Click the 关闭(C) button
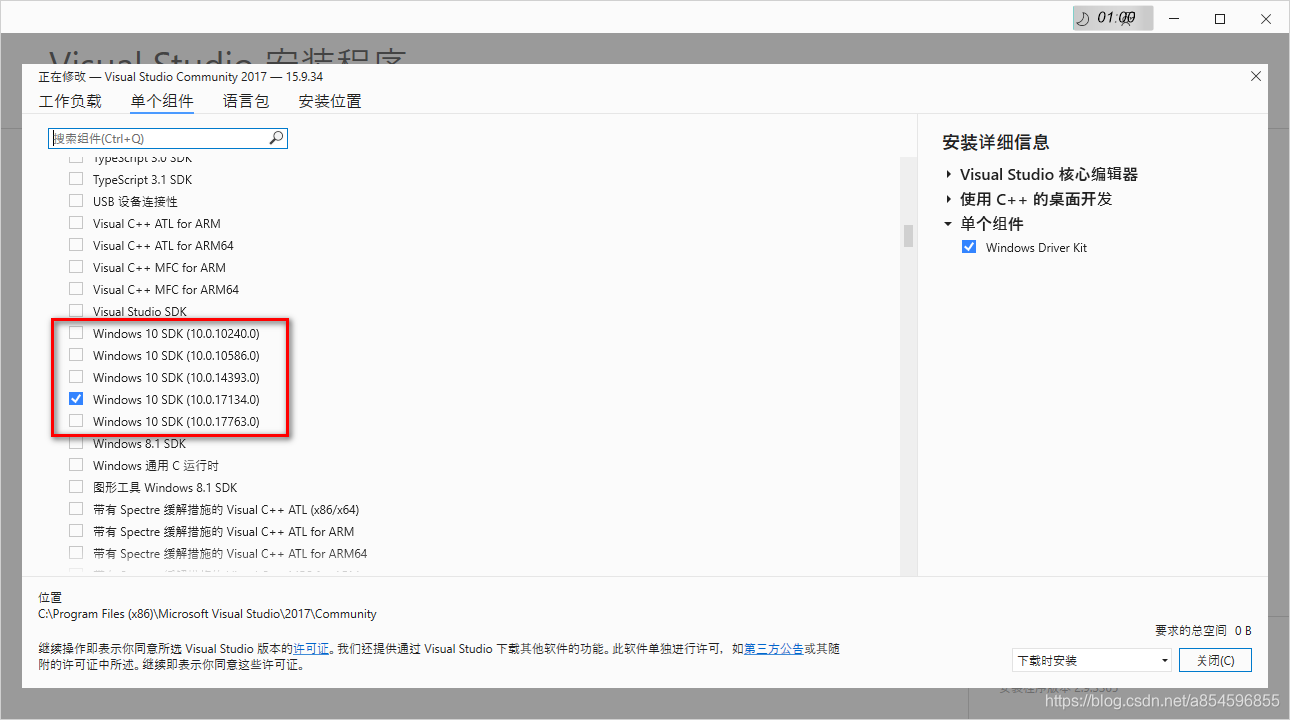The height and width of the screenshot is (720, 1290). (x=1215, y=660)
